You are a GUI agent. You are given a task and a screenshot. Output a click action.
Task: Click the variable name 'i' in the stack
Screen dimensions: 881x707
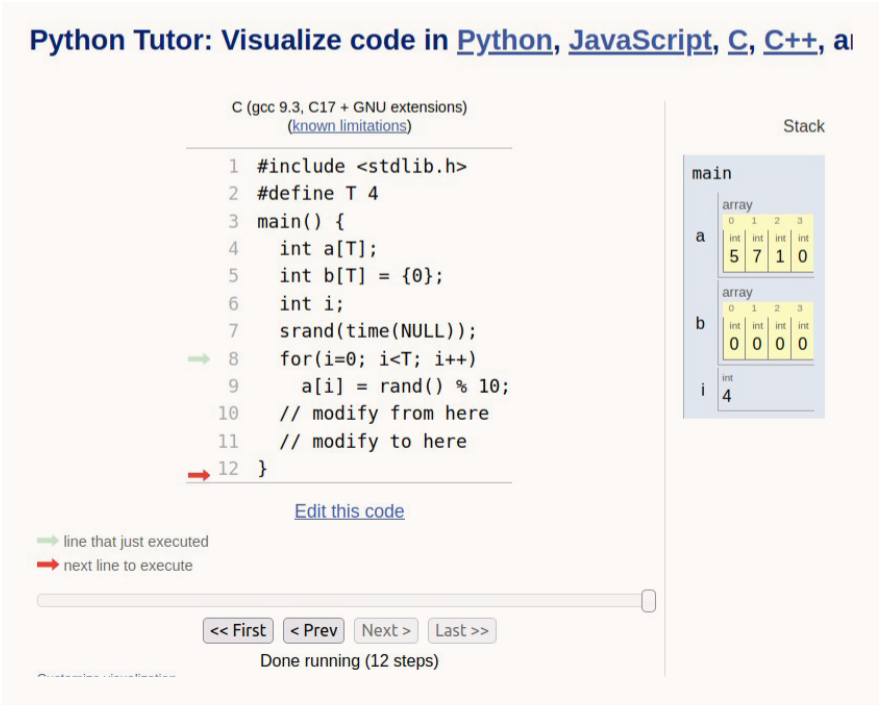(702, 389)
